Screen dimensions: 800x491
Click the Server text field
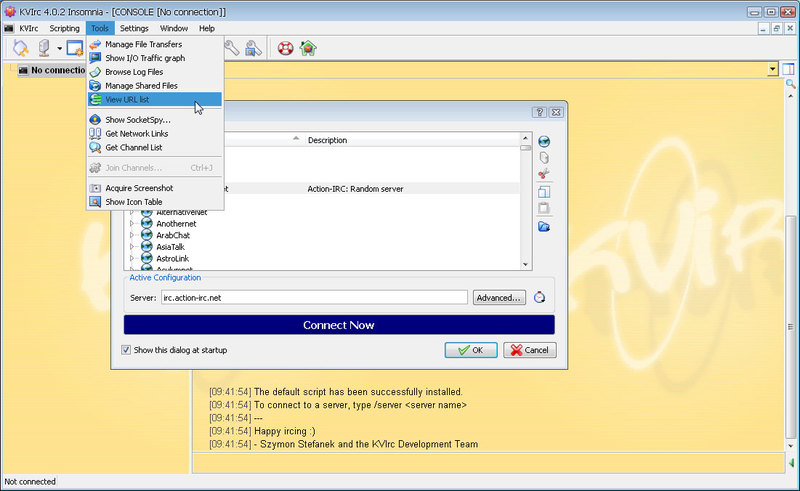(x=314, y=298)
